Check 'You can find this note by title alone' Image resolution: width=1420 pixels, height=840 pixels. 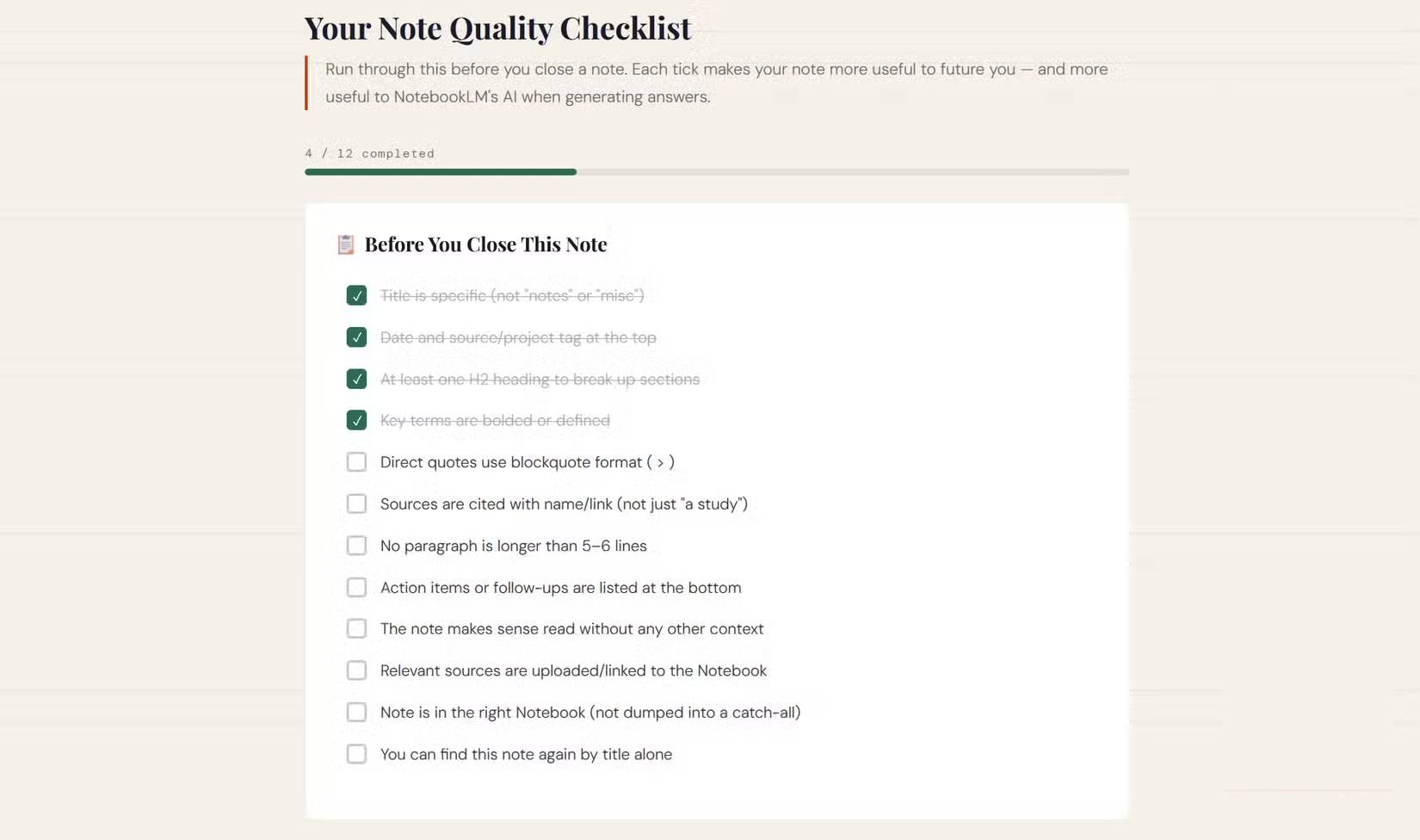[x=356, y=754]
